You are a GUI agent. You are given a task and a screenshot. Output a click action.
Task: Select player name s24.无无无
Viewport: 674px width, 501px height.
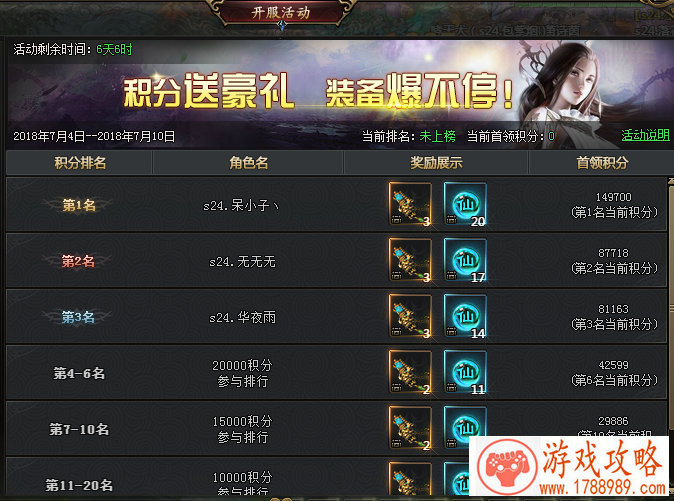tap(242, 261)
